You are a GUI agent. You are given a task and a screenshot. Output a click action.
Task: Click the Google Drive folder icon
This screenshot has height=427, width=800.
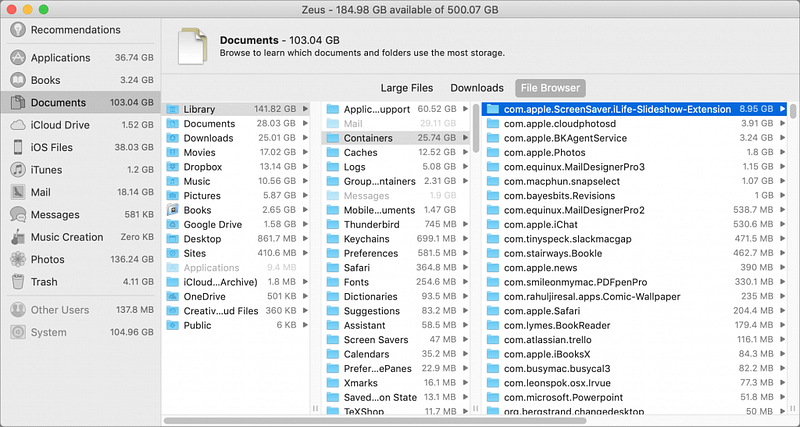click(173, 224)
